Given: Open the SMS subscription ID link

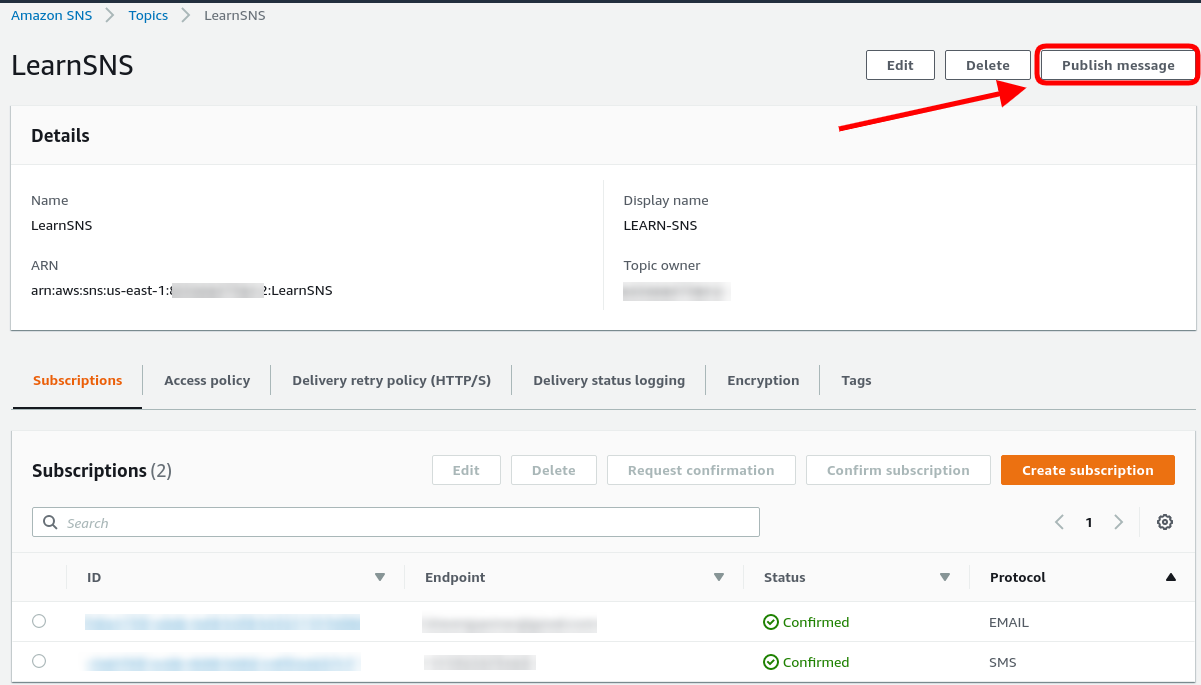Looking at the screenshot, I should 222,662.
